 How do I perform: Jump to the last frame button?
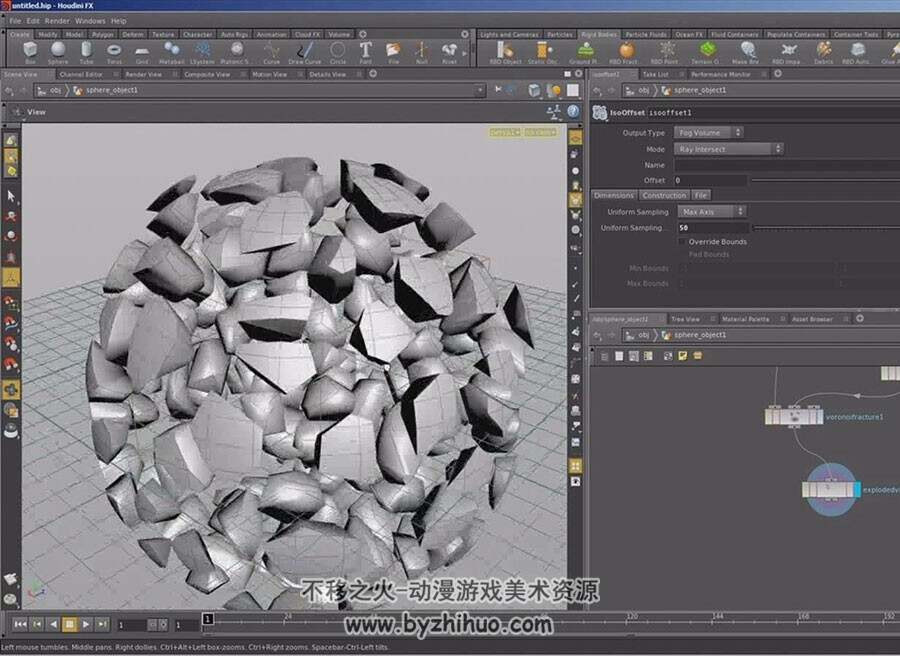(102, 624)
